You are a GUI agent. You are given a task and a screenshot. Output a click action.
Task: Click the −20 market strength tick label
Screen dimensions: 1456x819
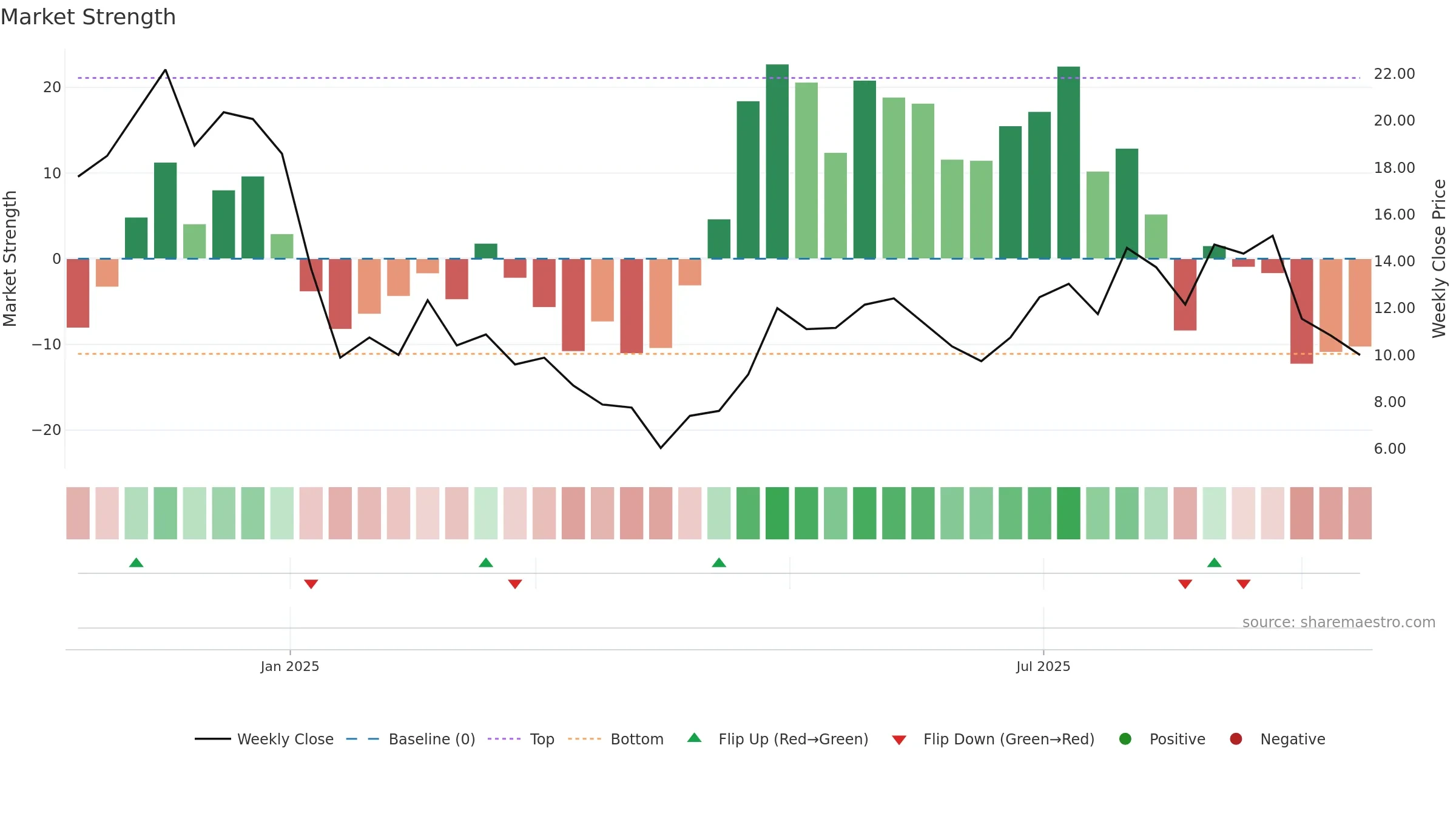47,430
